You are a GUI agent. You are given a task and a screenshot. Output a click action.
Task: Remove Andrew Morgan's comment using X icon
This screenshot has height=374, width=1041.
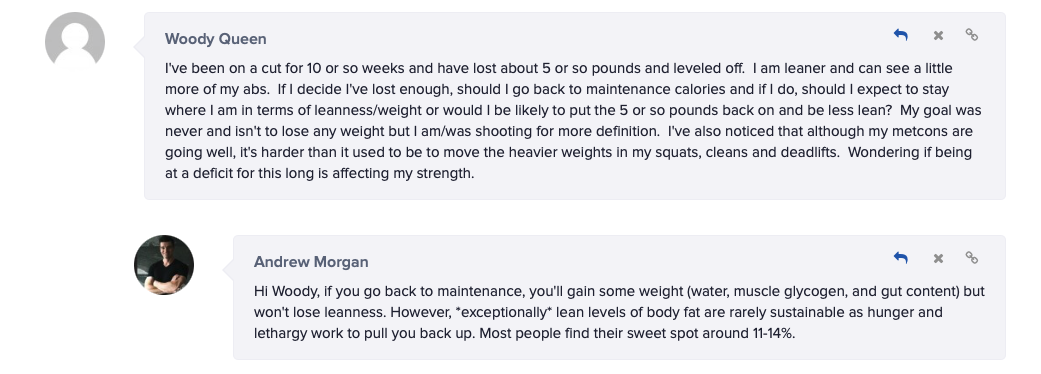coord(938,258)
